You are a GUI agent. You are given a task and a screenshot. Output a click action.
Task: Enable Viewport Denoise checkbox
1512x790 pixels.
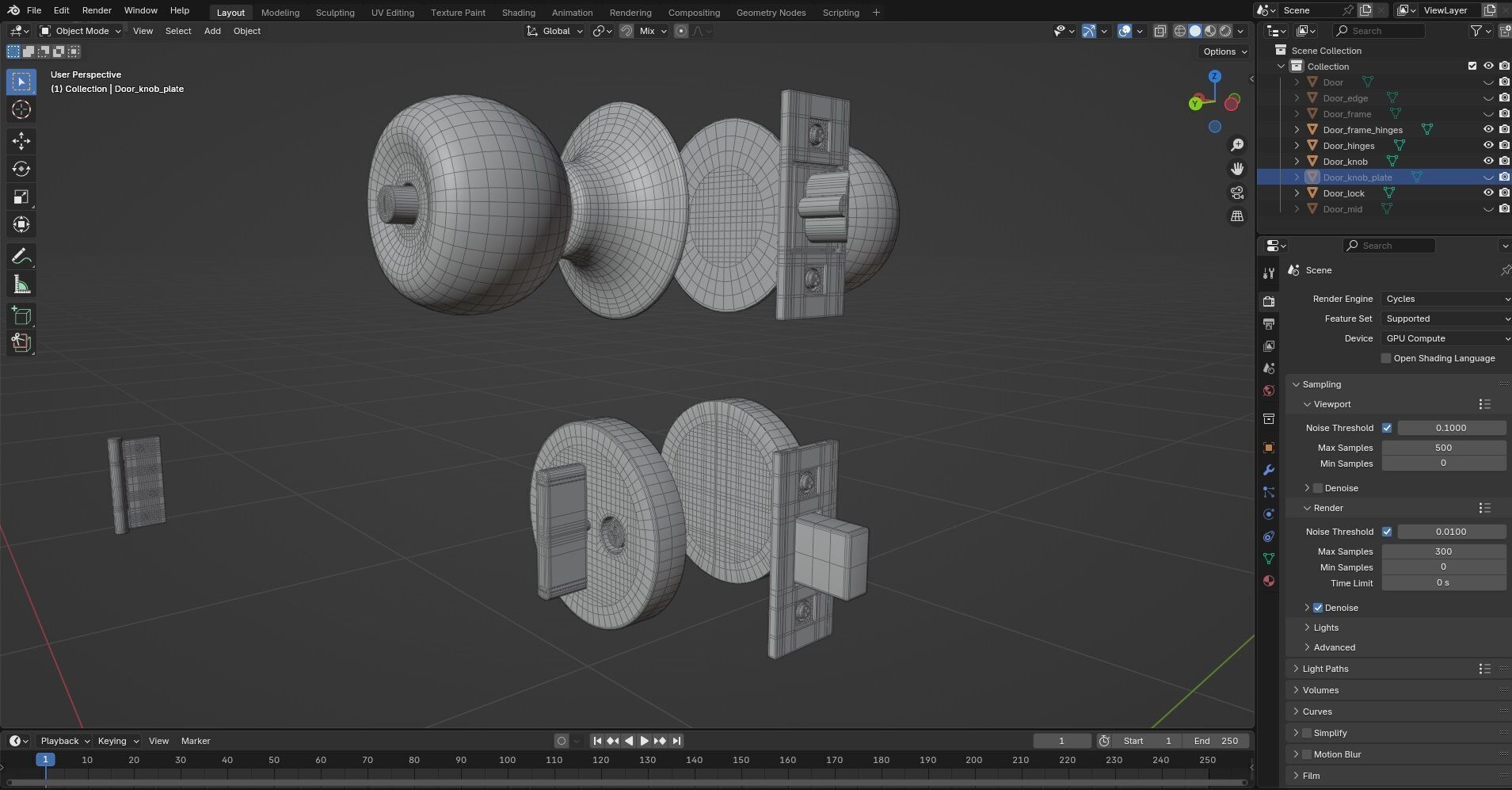tap(1318, 488)
